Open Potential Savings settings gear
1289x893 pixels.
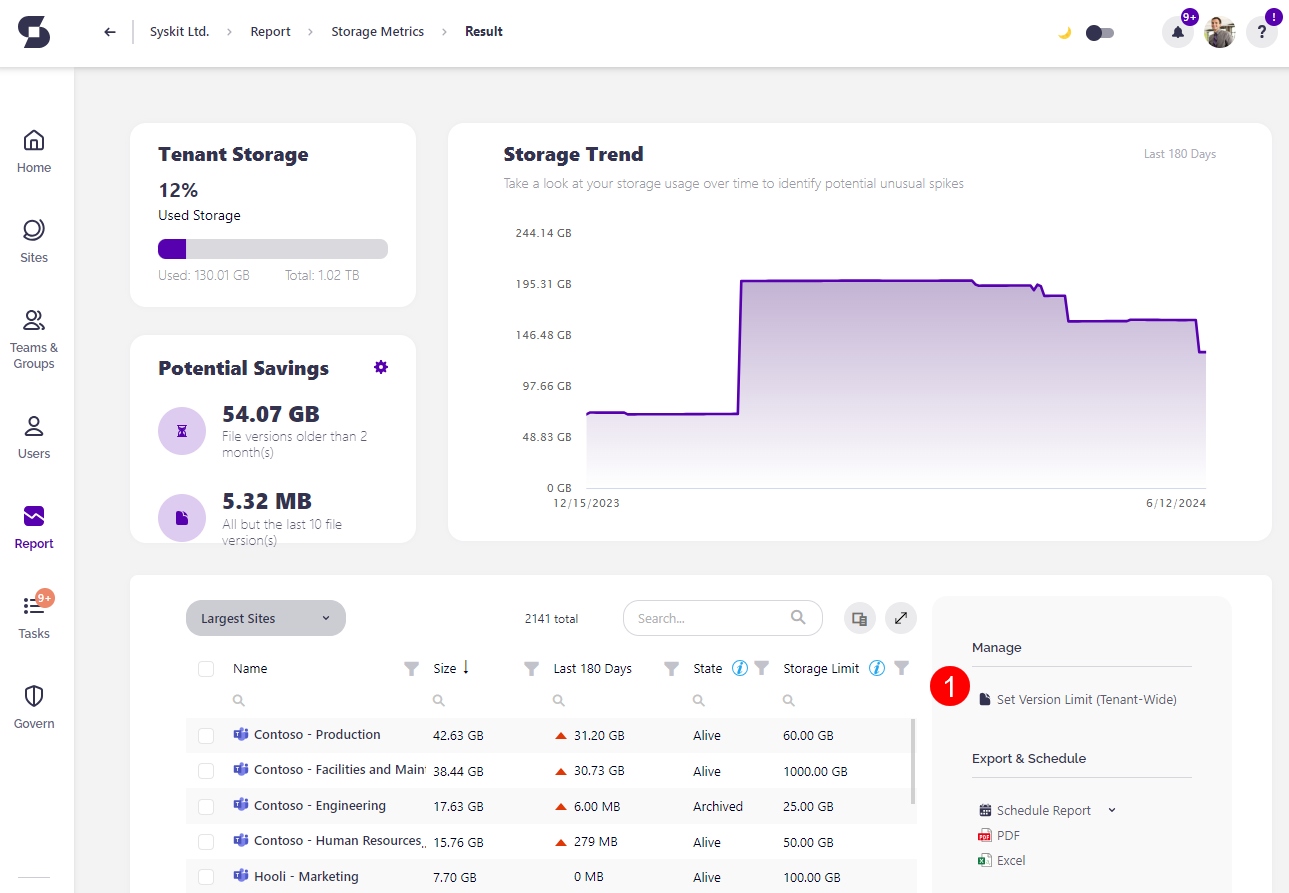(381, 367)
